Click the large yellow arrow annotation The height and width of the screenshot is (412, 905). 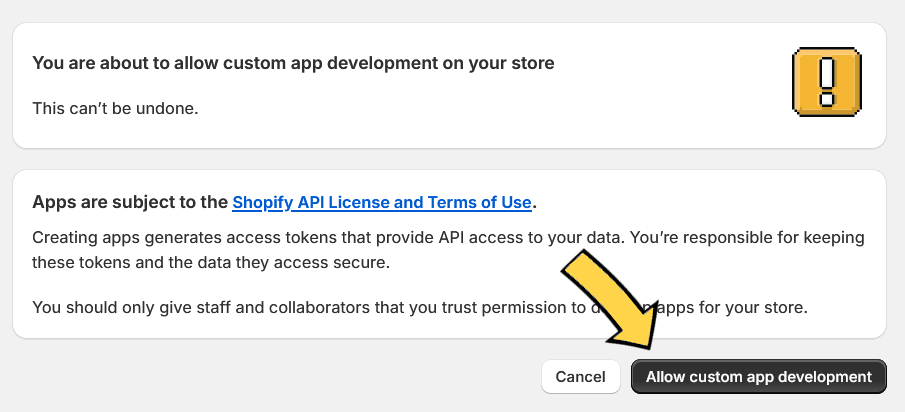pyautogui.click(x=612, y=300)
